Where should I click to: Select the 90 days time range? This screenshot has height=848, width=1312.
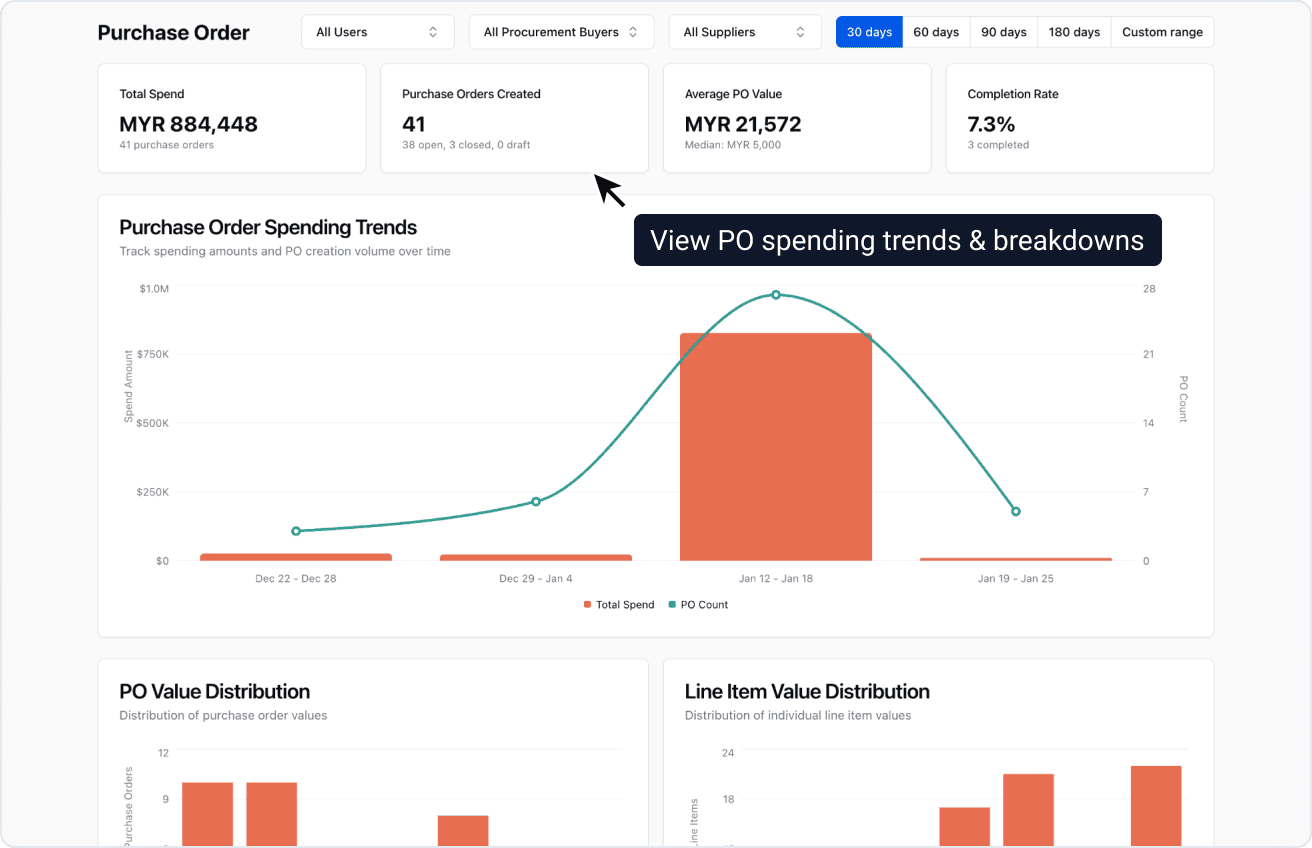click(1003, 31)
